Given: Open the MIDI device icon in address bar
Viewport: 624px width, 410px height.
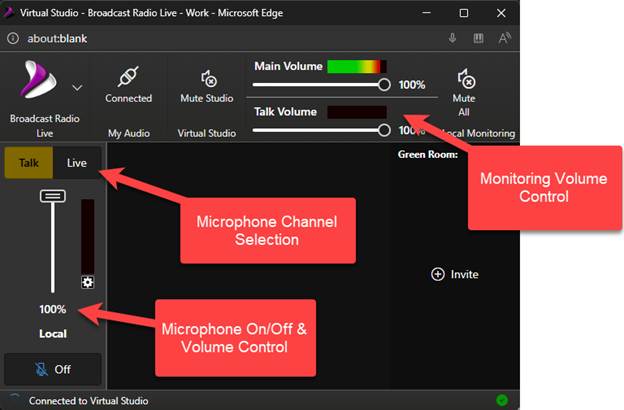Looking at the screenshot, I should click(x=478, y=38).
